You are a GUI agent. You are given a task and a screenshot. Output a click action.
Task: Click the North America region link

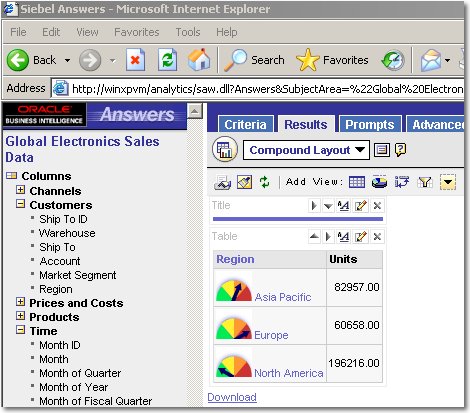coord(289,373)
